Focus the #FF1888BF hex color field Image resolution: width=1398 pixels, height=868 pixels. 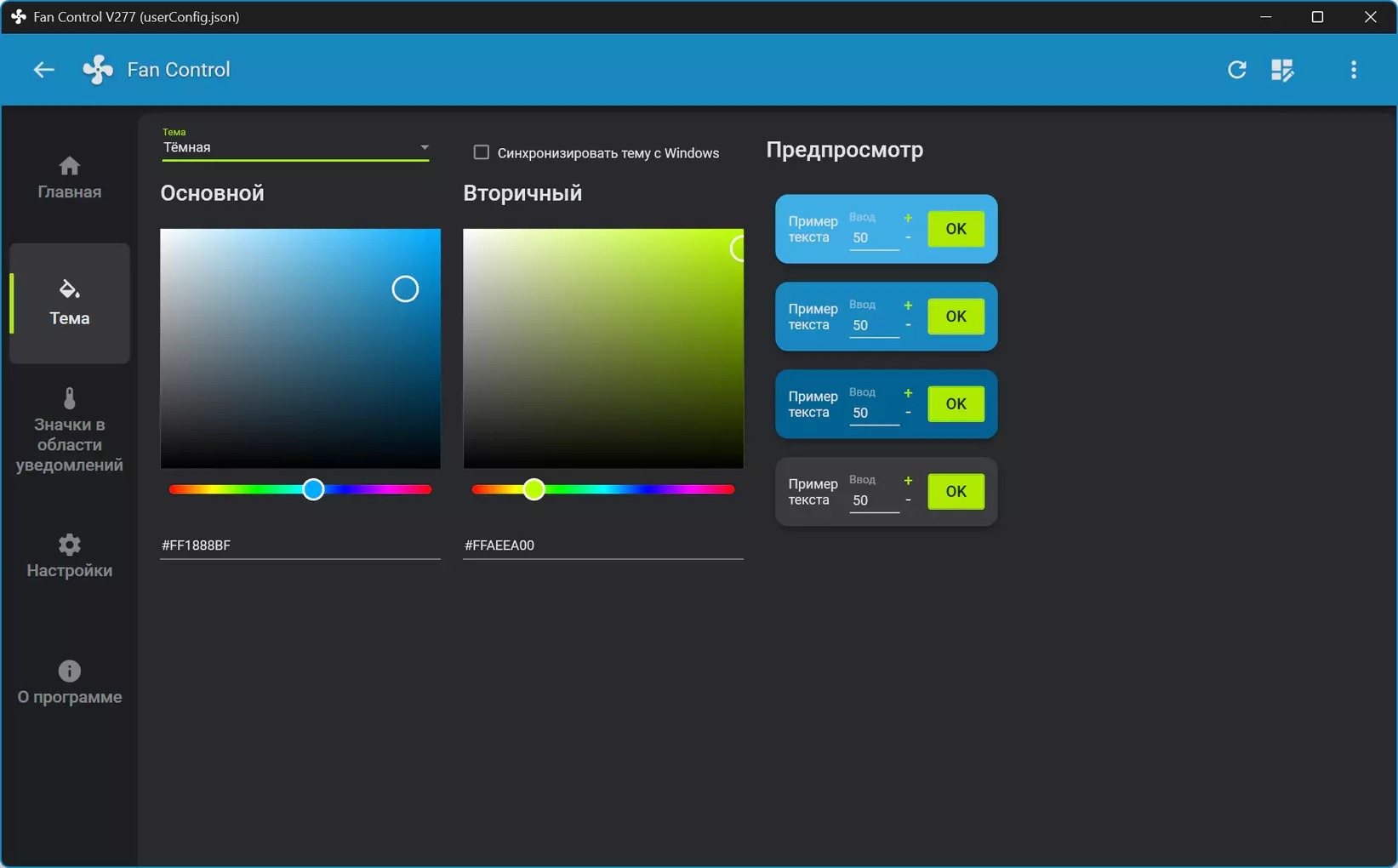300,545
